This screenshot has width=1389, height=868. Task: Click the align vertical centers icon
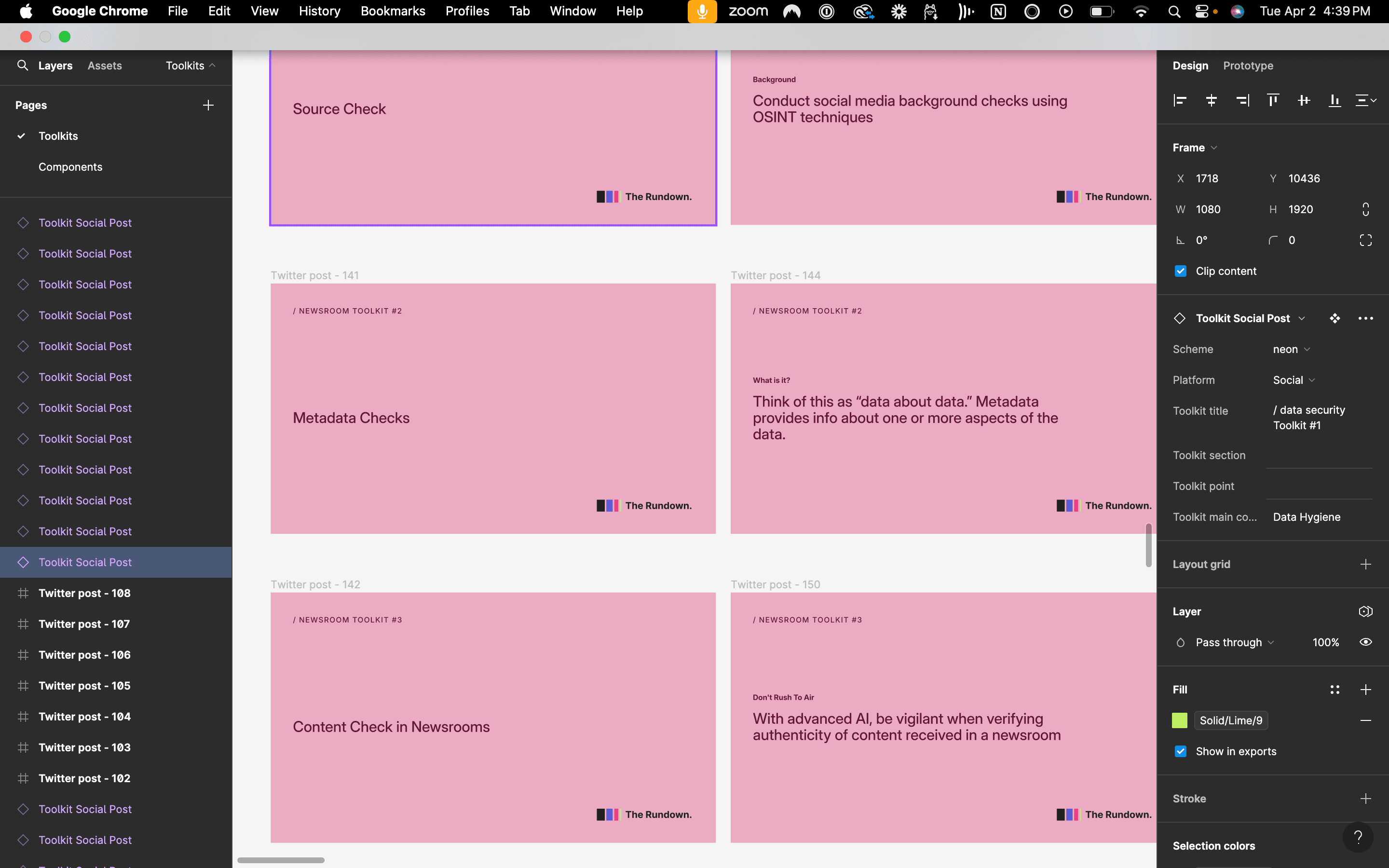[1304, 100]
